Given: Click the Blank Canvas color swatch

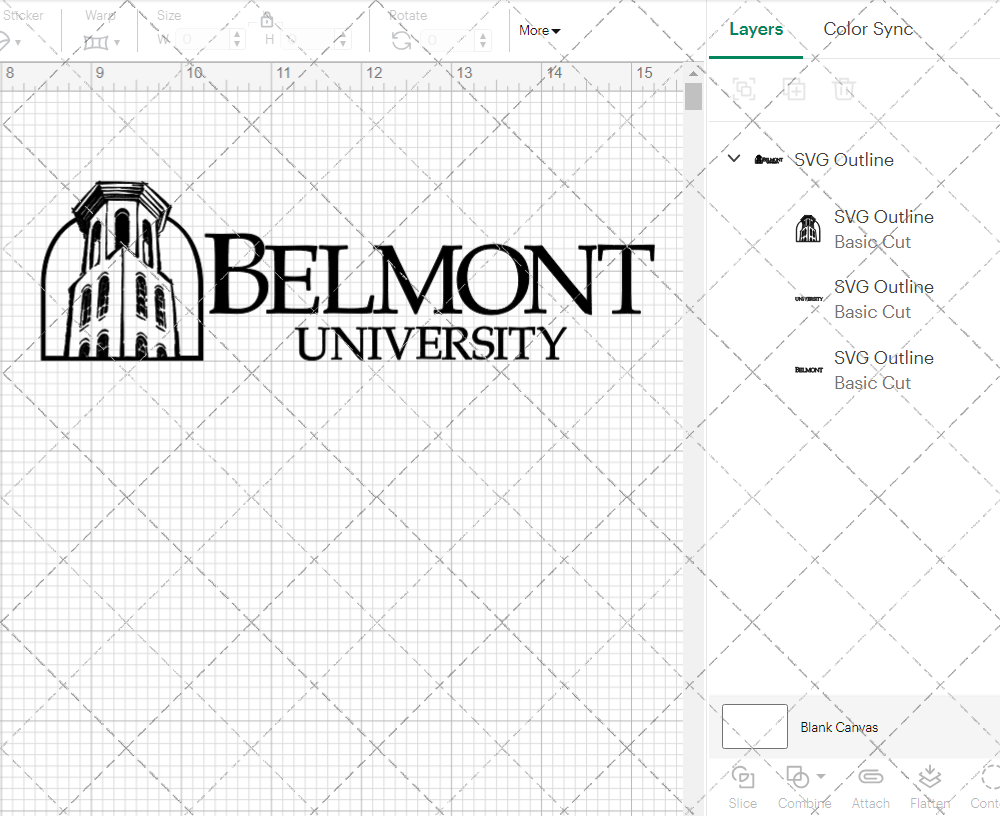Looking at the screenshot, I should pyautogui.click(x=754, y=727).
